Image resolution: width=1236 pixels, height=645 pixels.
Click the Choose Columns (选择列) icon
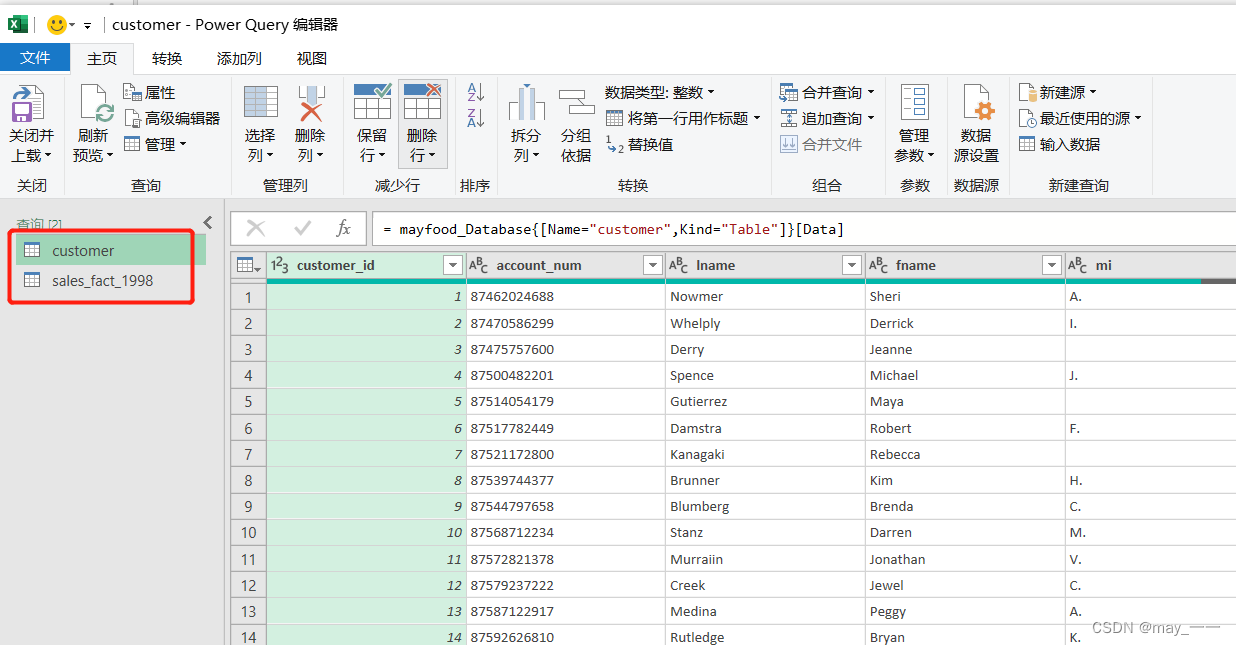(x=260, y=103)
